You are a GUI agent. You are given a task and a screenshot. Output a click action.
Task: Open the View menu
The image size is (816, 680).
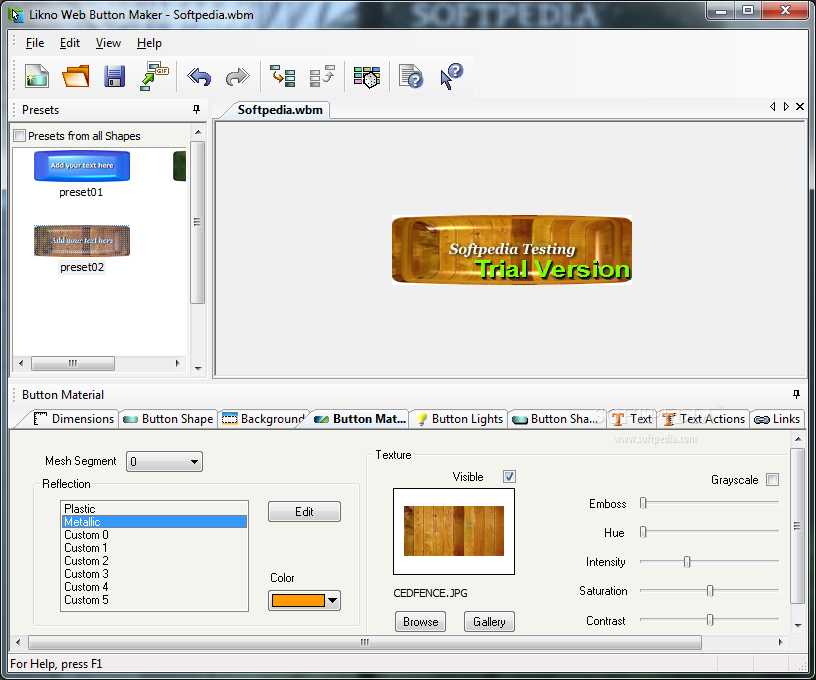(x=108, y=43)
